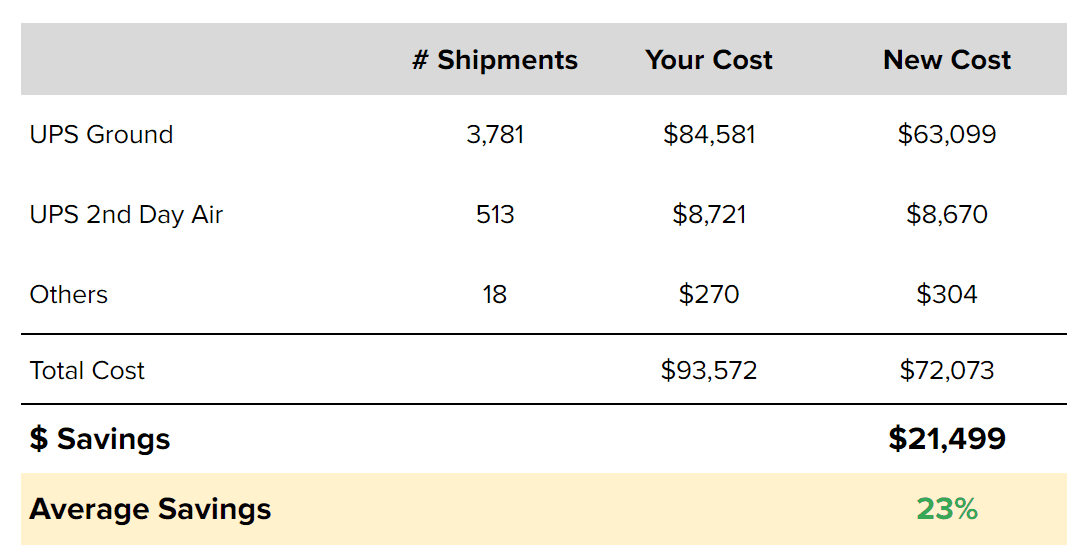The image size is (1088, 560).
Task: Click the $8,670 new cost value
Action: [x=947, y=215]
